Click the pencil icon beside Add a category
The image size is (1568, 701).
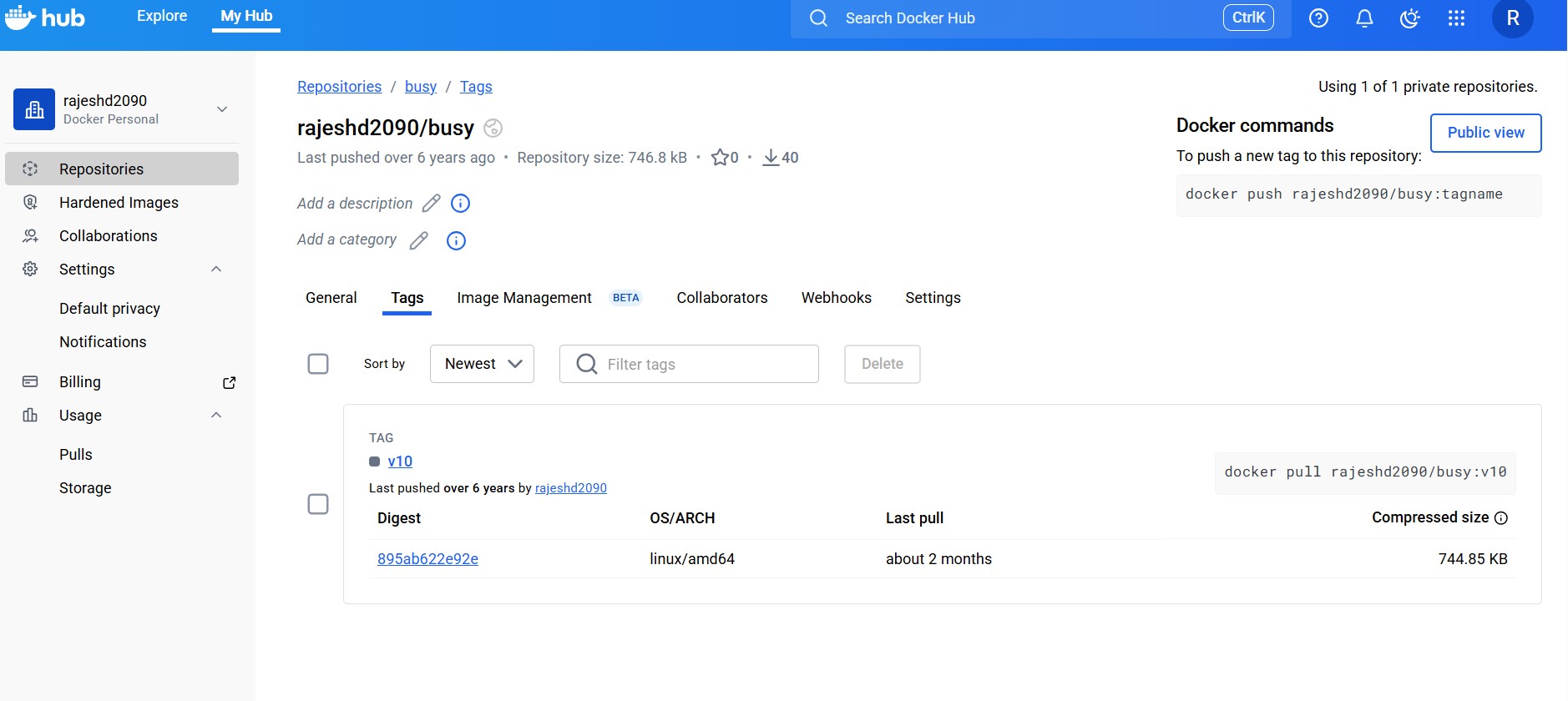(418, 240)
